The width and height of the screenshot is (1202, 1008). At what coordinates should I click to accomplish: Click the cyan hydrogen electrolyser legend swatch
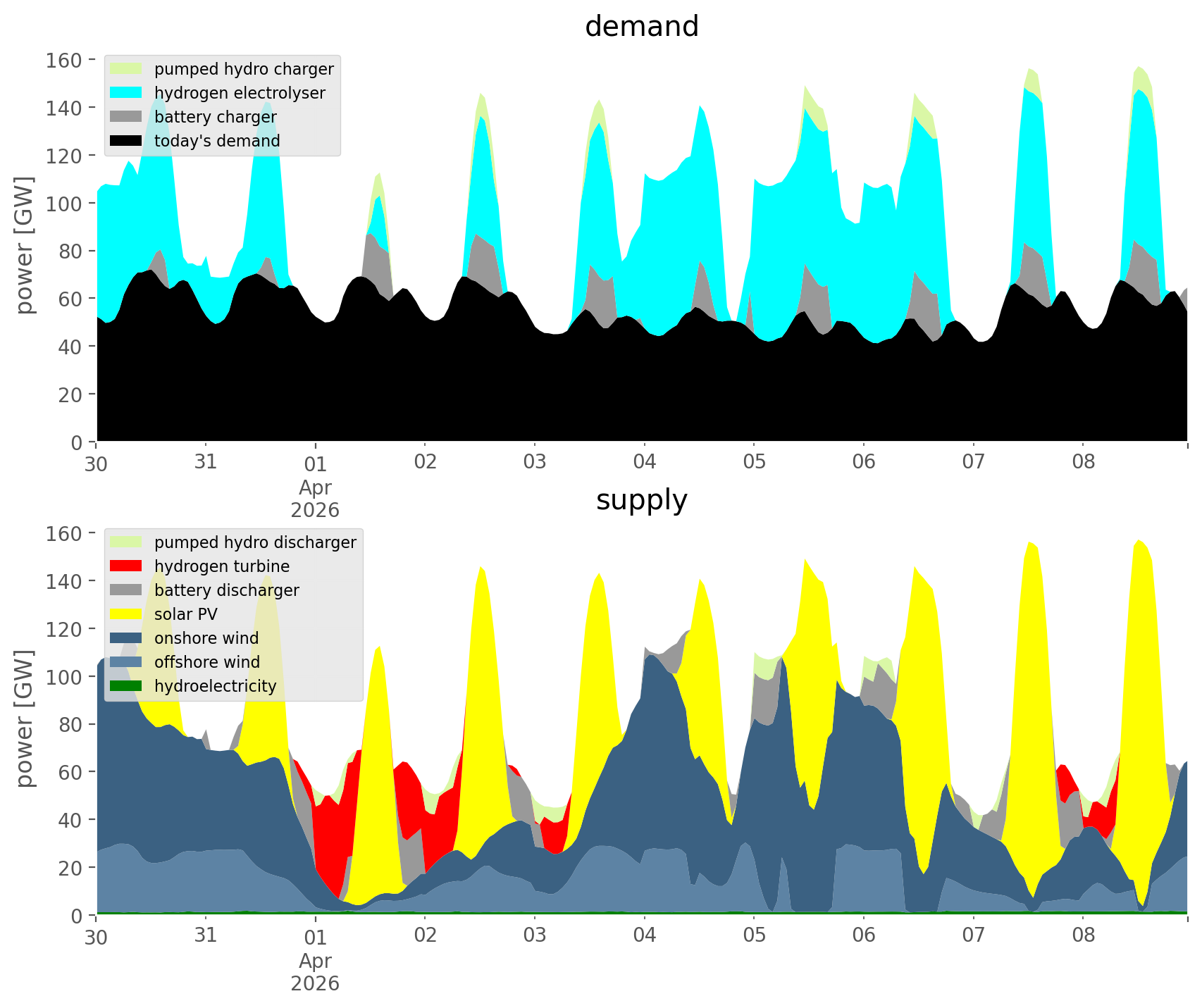[x=127, y=93]
